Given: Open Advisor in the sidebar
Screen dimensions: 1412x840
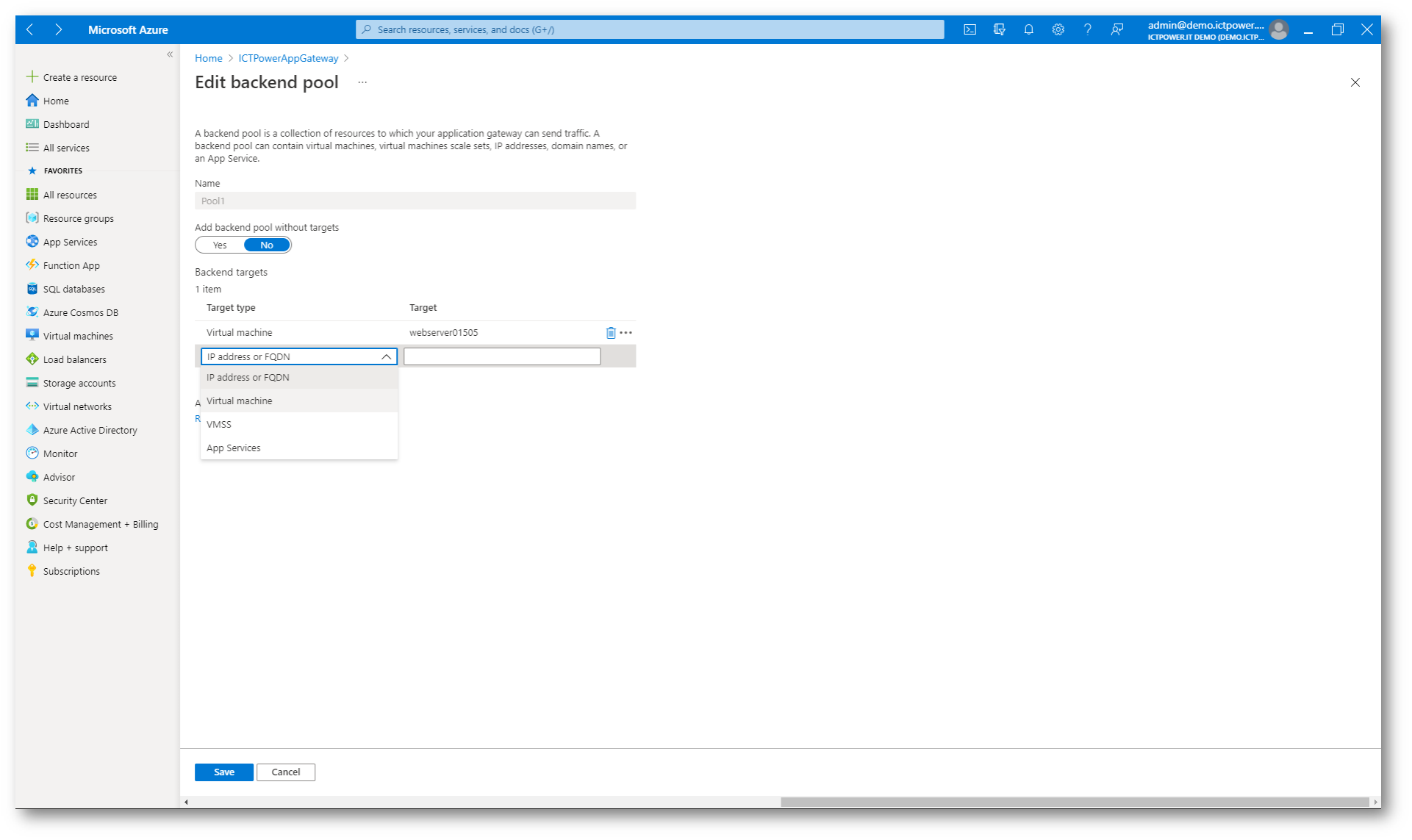Looking at the screenshot, I should pyautogui.click(x=59, y=477).
